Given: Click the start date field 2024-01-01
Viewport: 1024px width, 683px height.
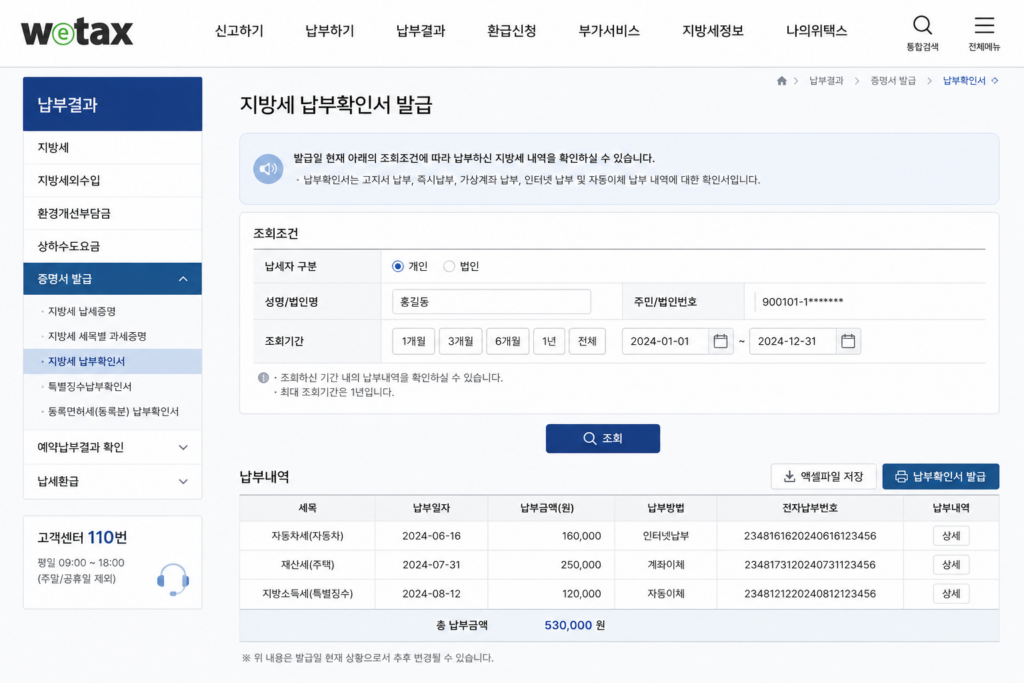Looking at the screenshot, I should pyautogui.click(x=665, y=341).
